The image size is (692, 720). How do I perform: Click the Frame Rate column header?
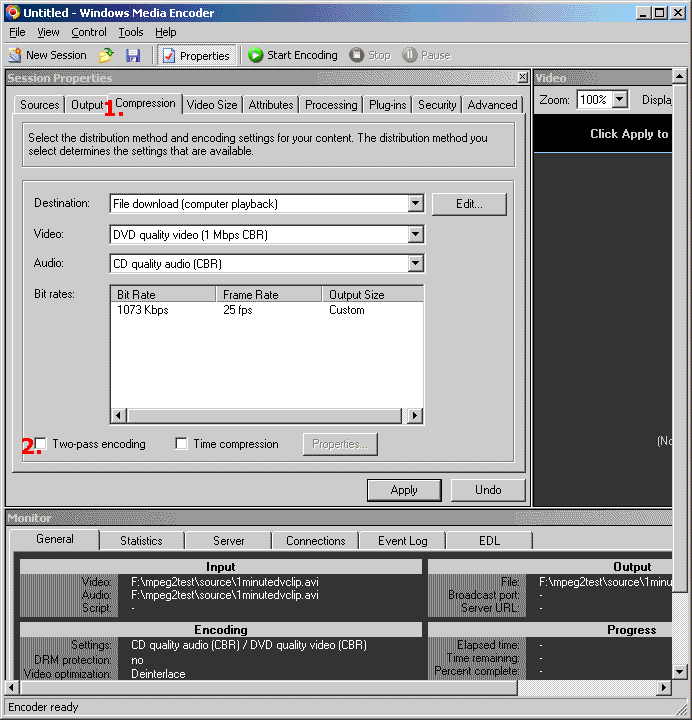(269, 294)
